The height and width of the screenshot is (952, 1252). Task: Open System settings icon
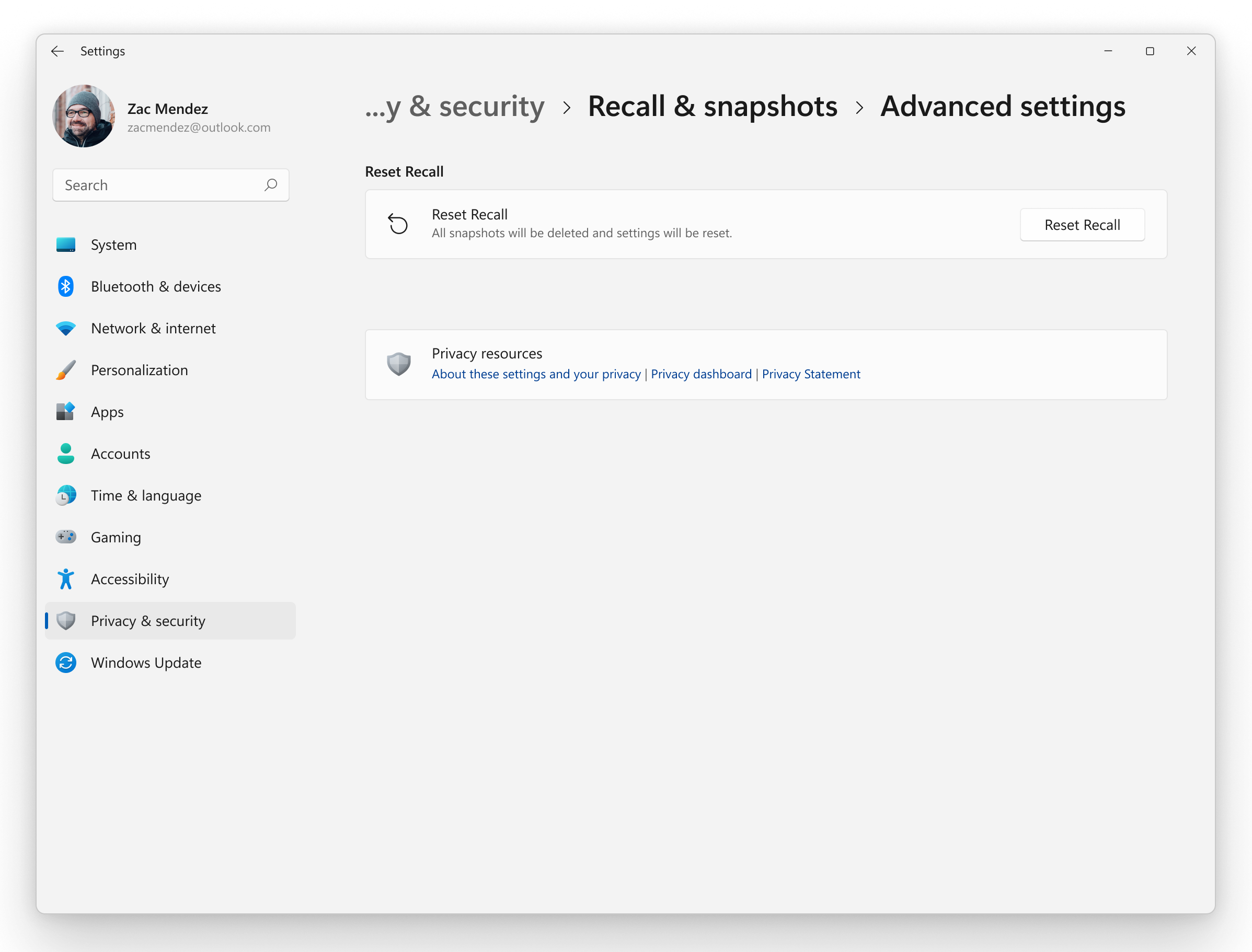[x=66, y=245]
